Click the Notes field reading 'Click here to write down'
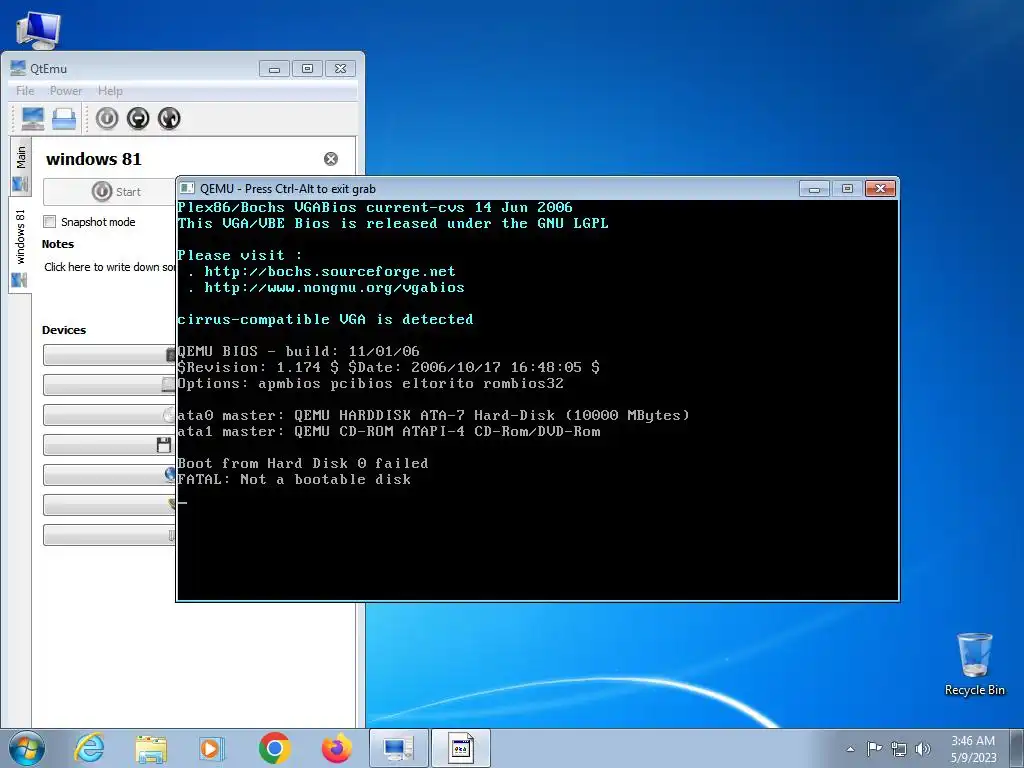Viewport: 1024px width, 768px height. pyautogui.click(x=110, y=266)
